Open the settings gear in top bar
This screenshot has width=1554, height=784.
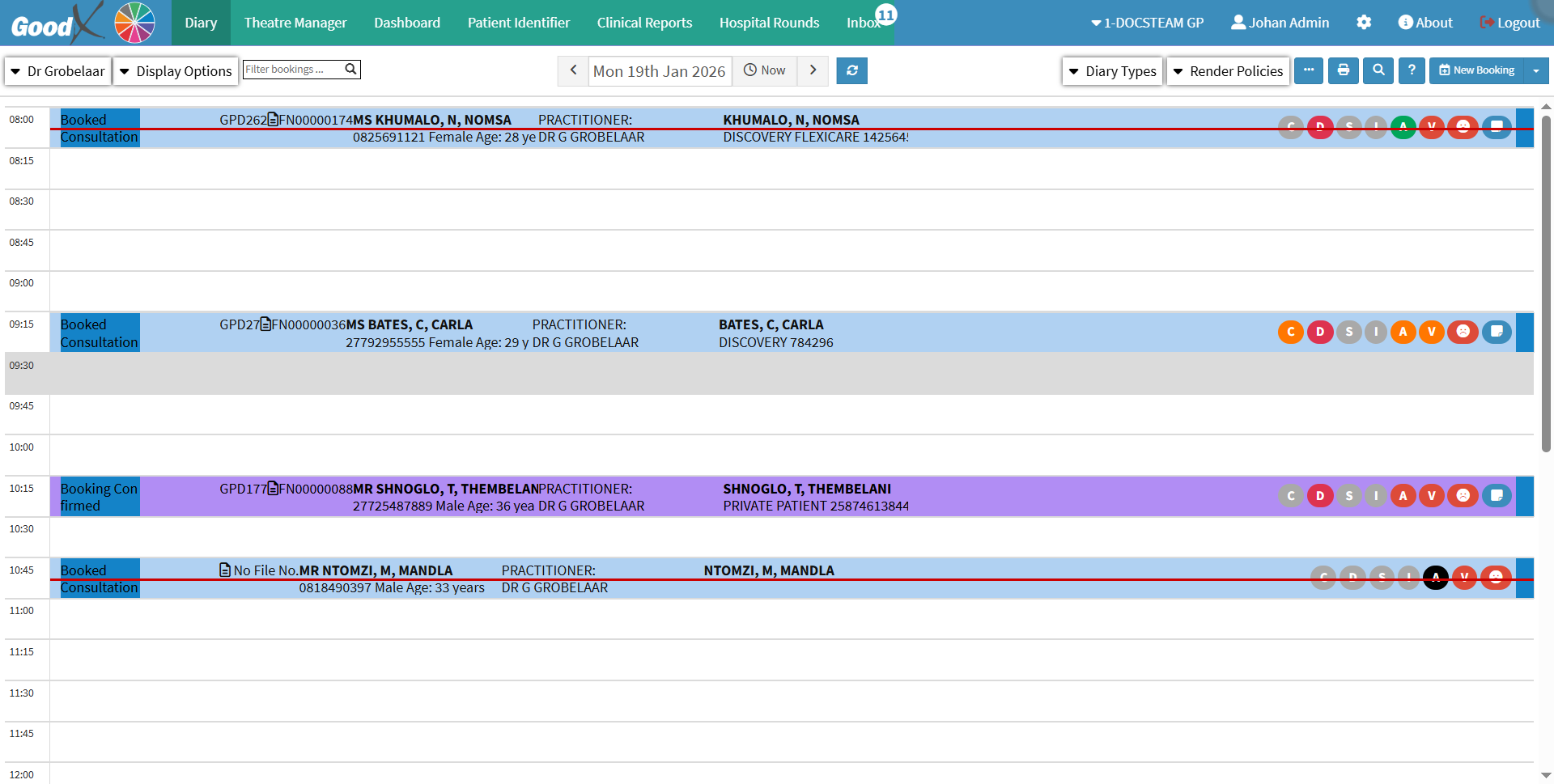pos(1363,23)
